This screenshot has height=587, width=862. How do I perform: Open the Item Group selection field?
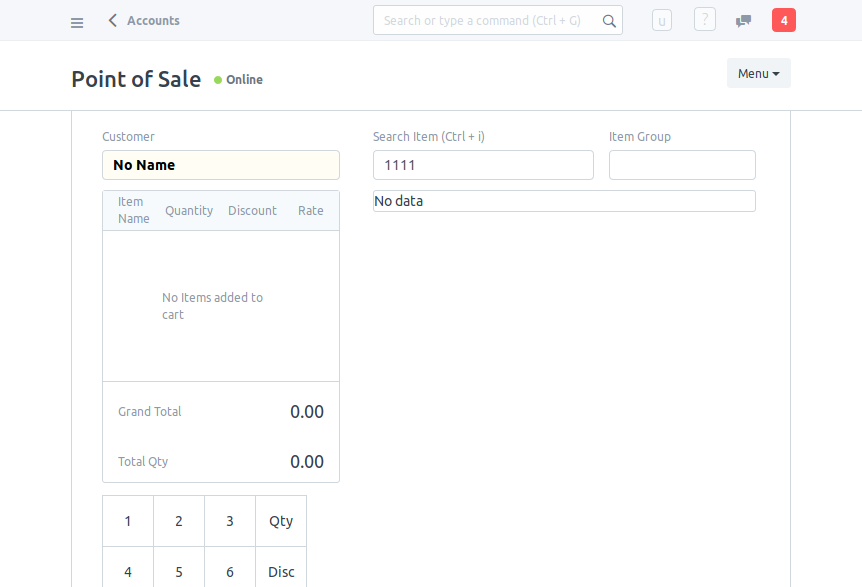point(682,164)
